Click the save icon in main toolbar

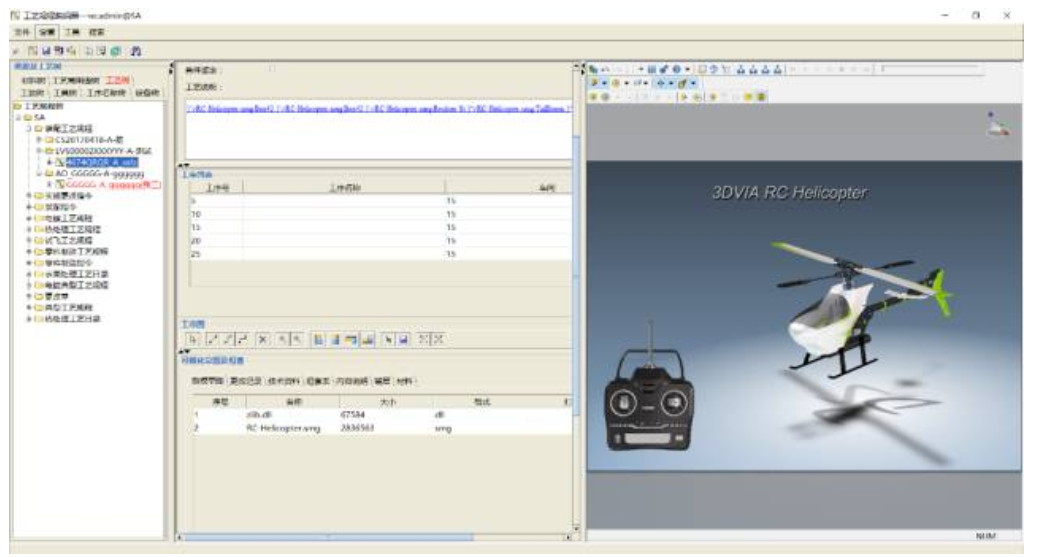(46, 51)
